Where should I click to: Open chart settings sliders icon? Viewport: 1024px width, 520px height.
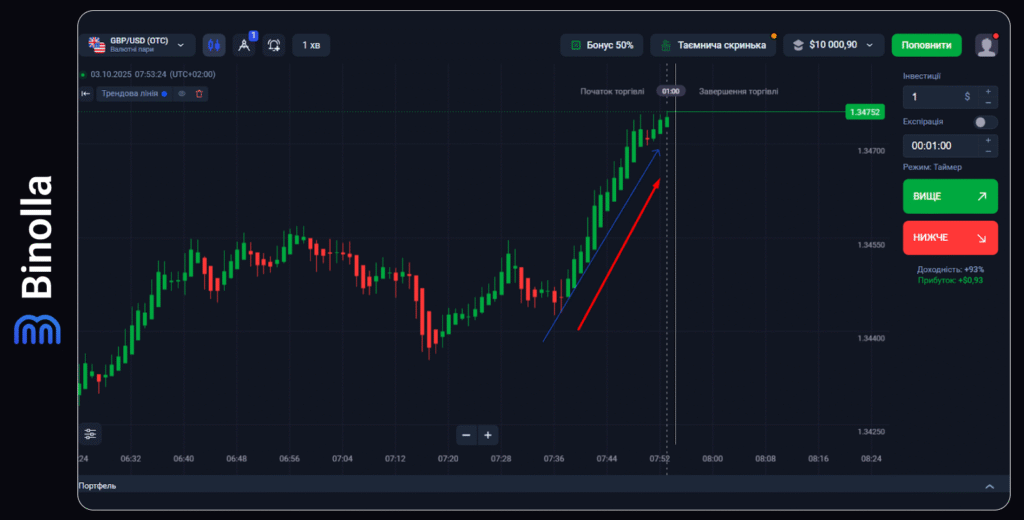click(x=91, y=433)
